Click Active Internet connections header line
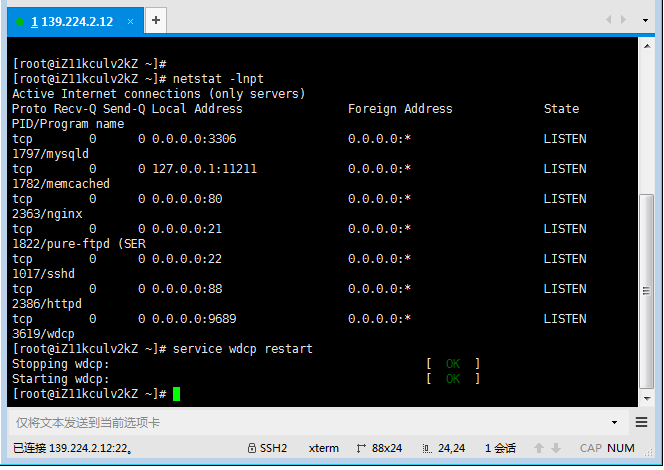The width and height of the screenshot is (664, 470). [x=158, y=94]
